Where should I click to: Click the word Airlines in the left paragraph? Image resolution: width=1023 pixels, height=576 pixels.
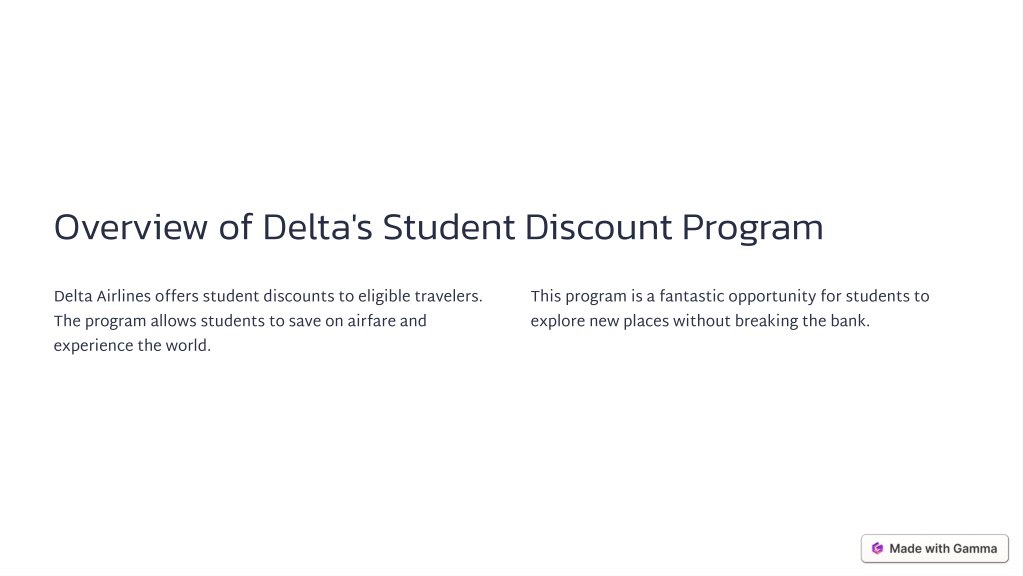pos(124,296)
